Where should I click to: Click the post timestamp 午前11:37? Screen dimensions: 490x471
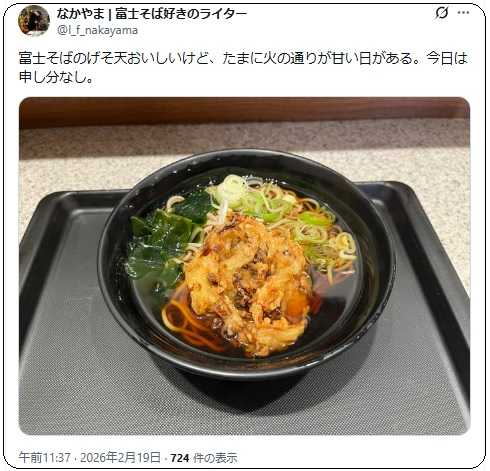(x=44, y=457)
